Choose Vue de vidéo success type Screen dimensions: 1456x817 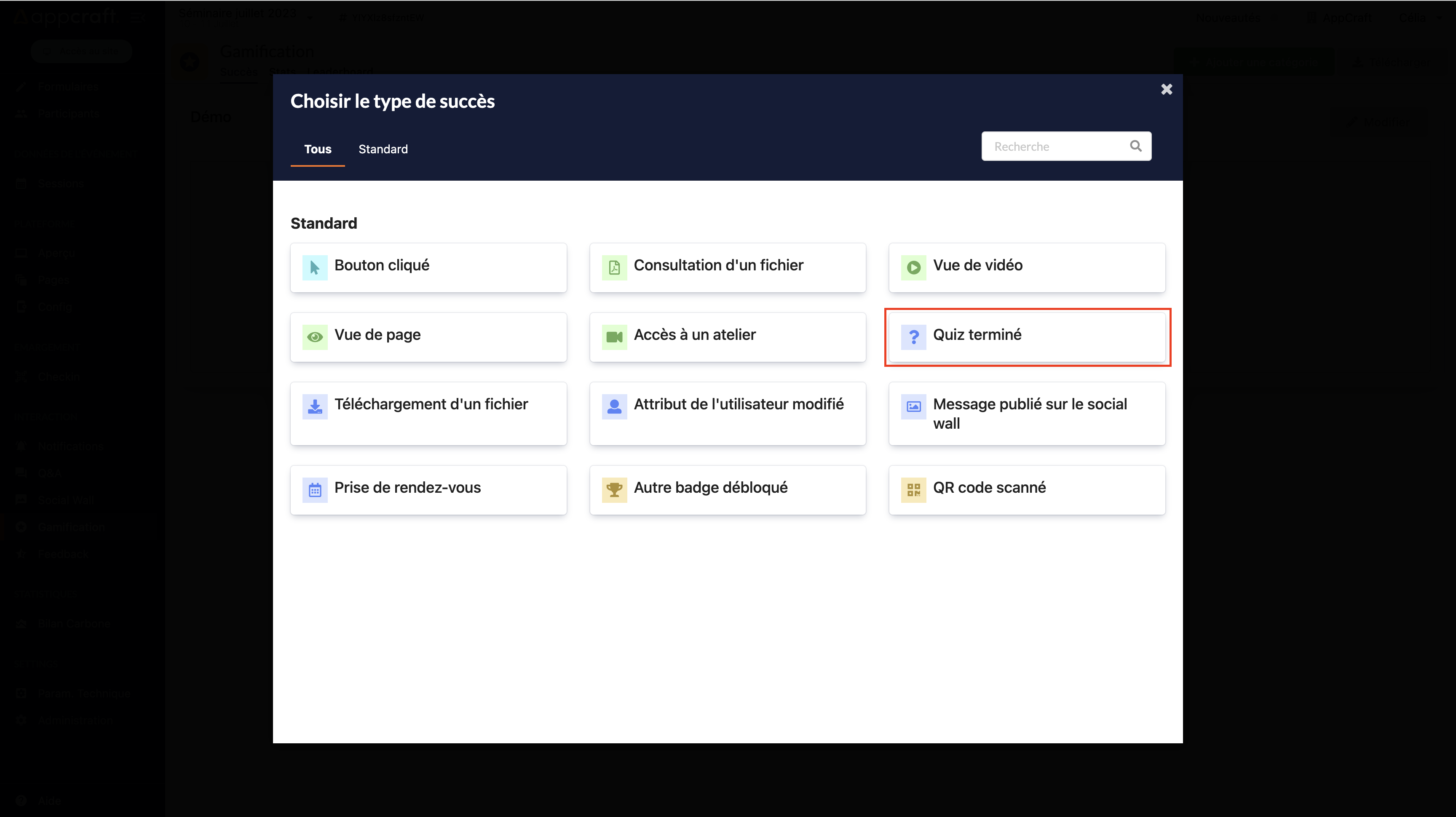coord(1027,268)
